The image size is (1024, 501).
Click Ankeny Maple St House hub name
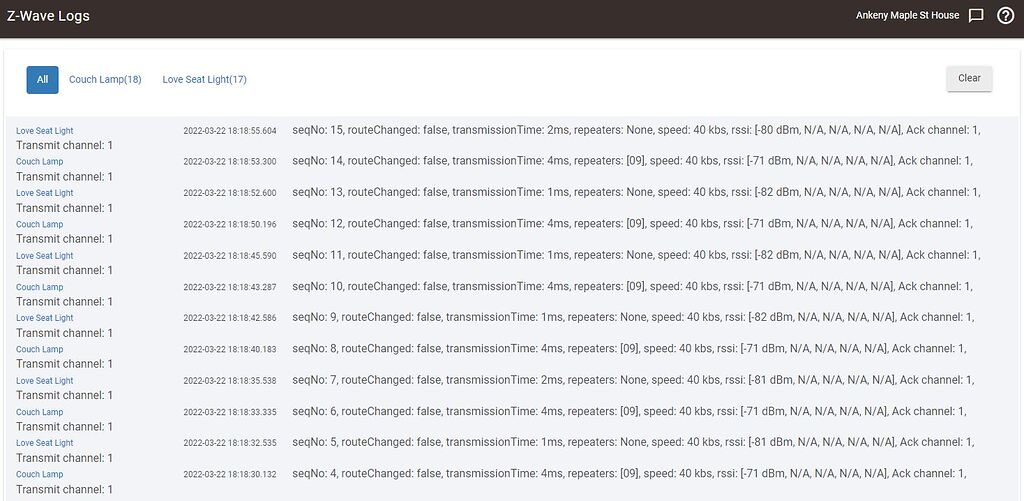coord(907,16)
